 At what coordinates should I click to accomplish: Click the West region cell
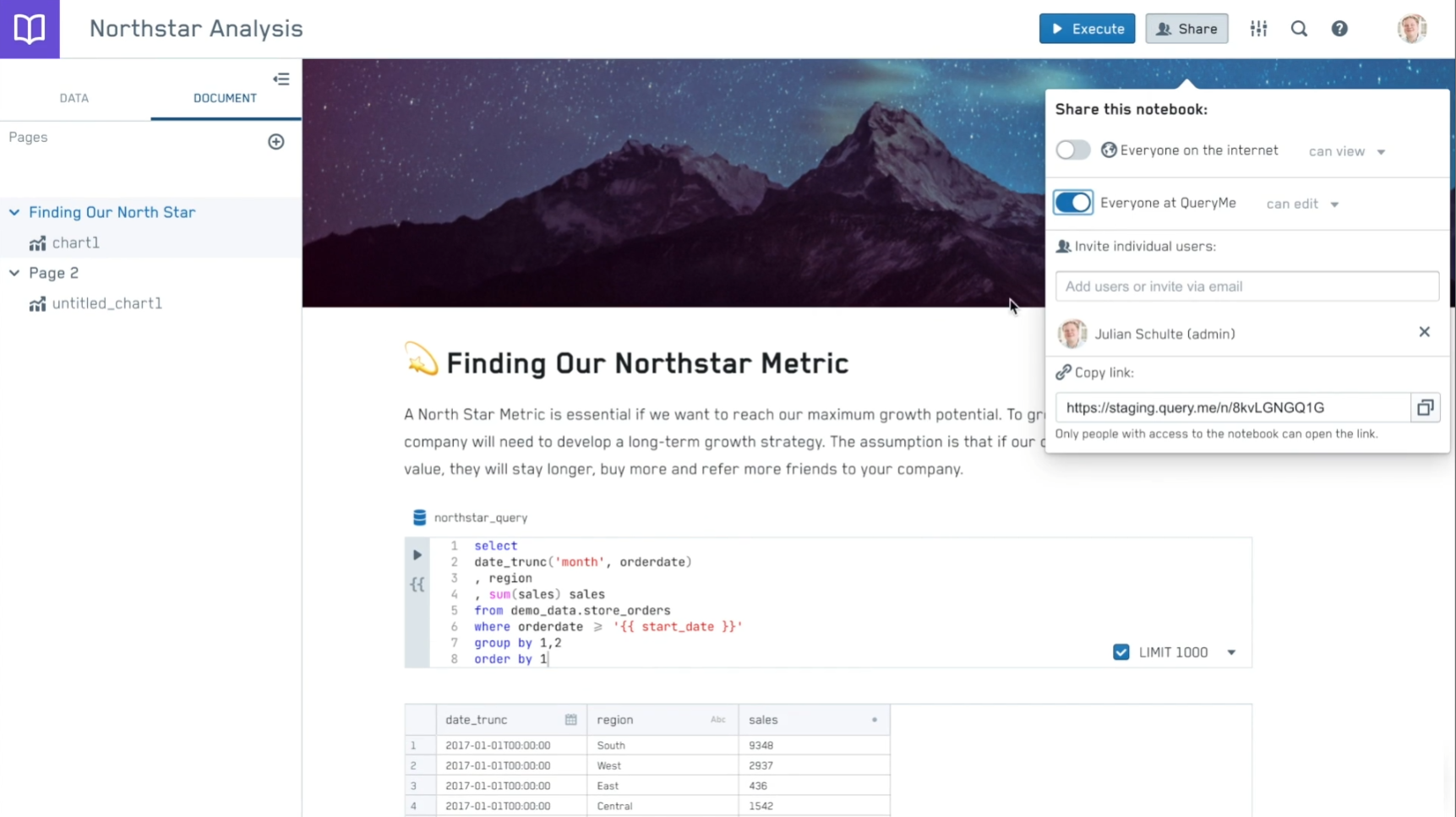click(663, 765)
